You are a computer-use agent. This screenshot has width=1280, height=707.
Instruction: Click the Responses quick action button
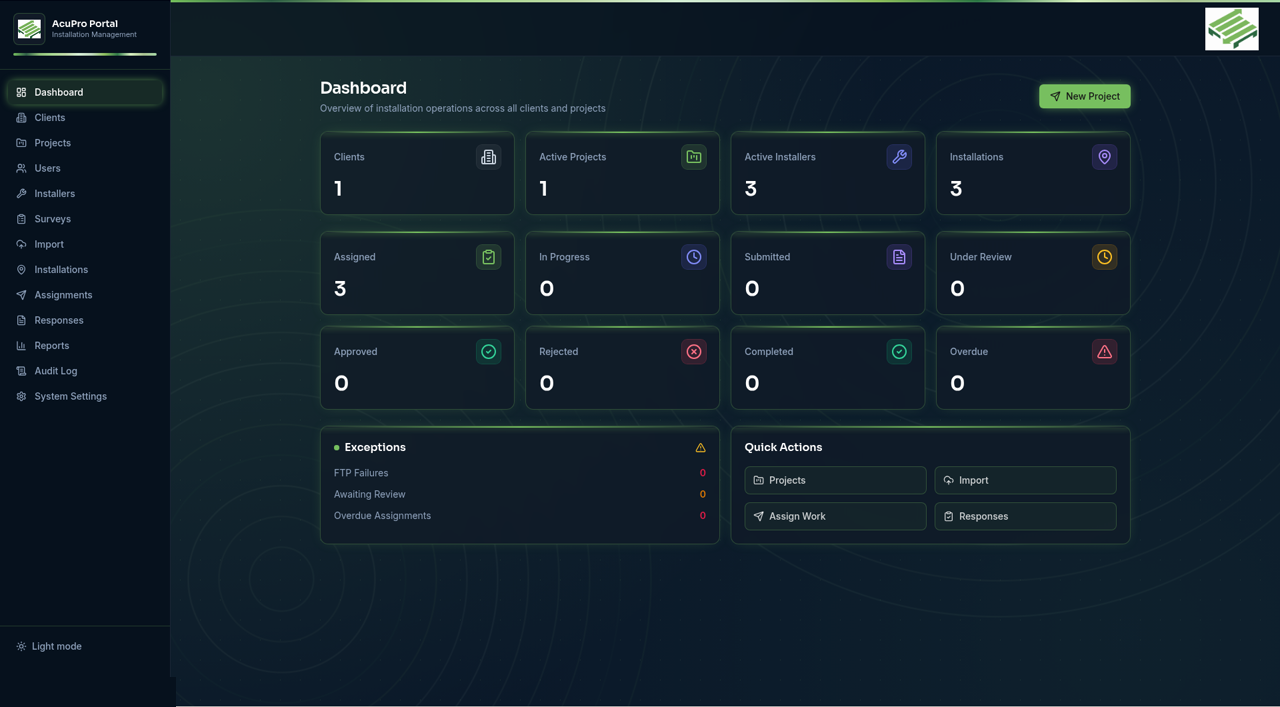pos(1025,516)
